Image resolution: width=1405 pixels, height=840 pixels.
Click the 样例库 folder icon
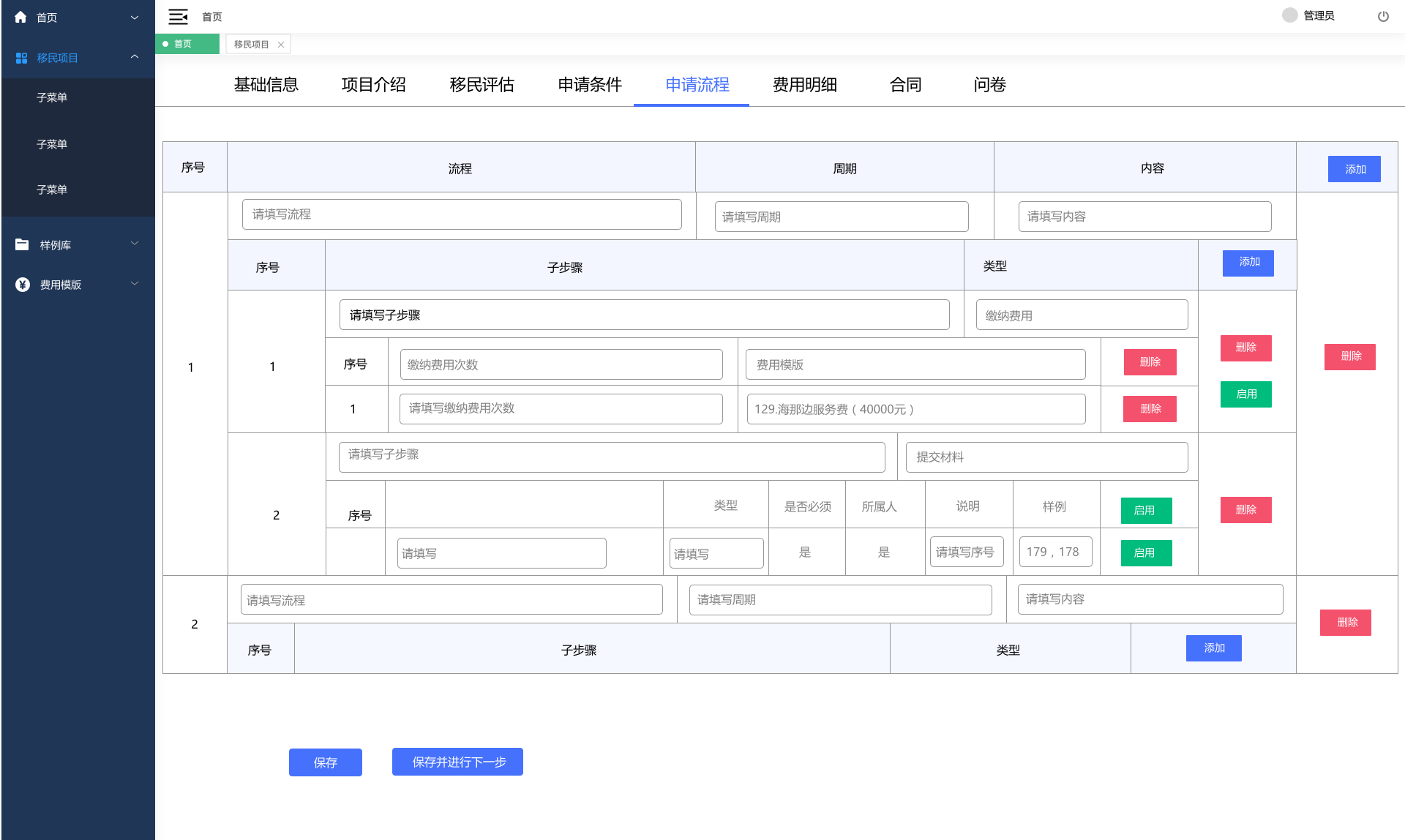22,244
